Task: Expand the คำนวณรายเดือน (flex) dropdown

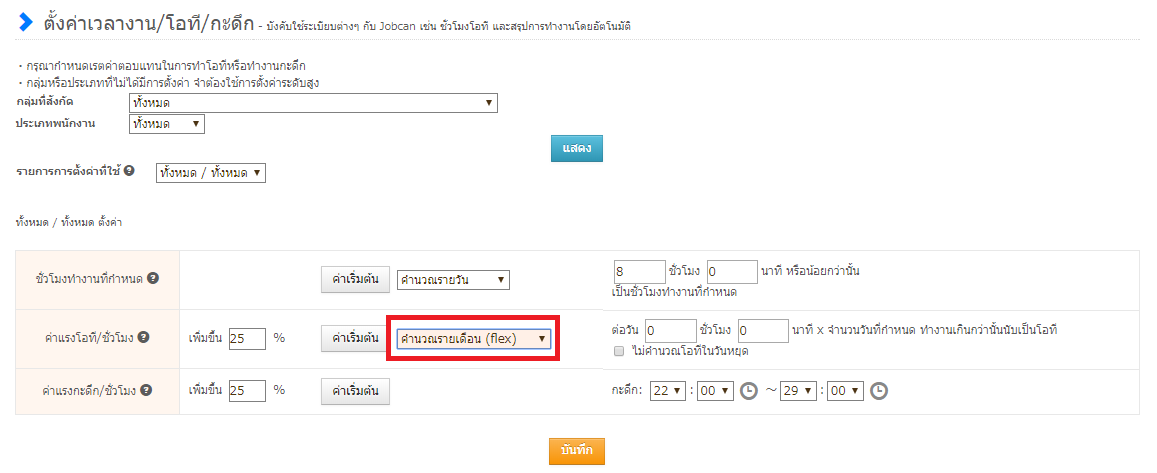Action: [474, 339]
